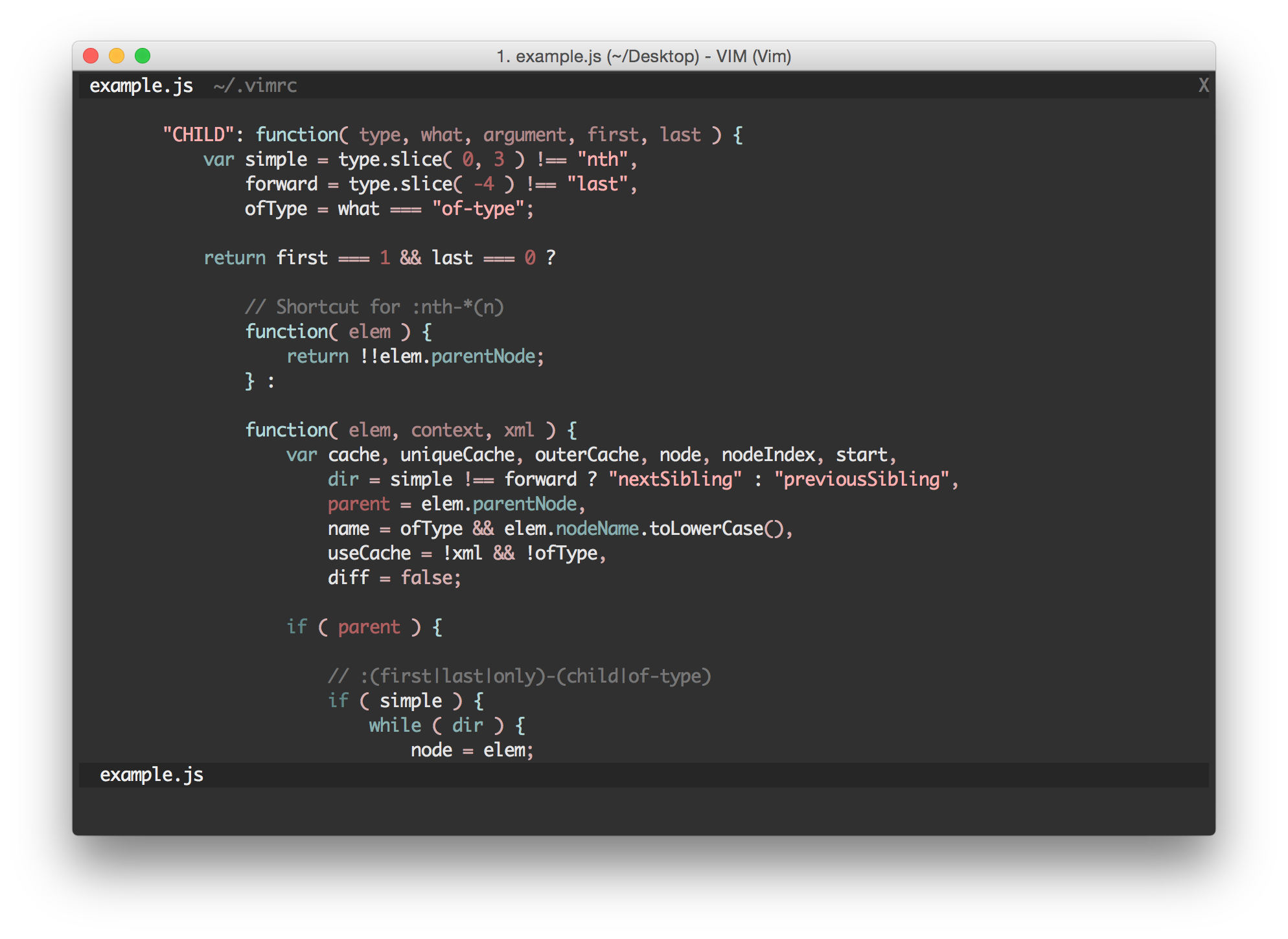Image resolution: width=1288 pixels, height=939 pixels.
Task: Click the red close window button
Action: (x=91, y=56)
